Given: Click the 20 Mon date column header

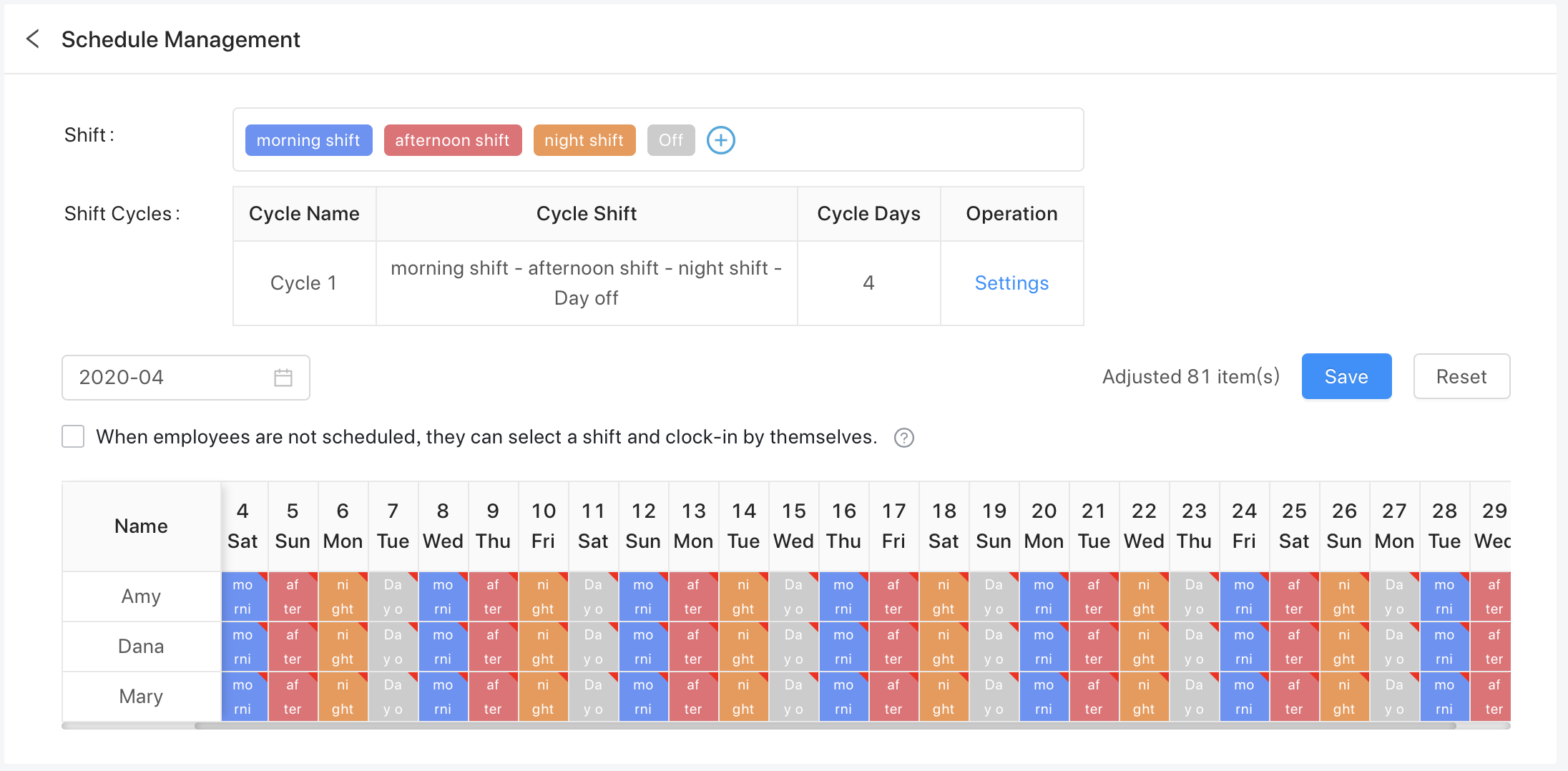Looking at the screenshot, I should point(1044,526).
